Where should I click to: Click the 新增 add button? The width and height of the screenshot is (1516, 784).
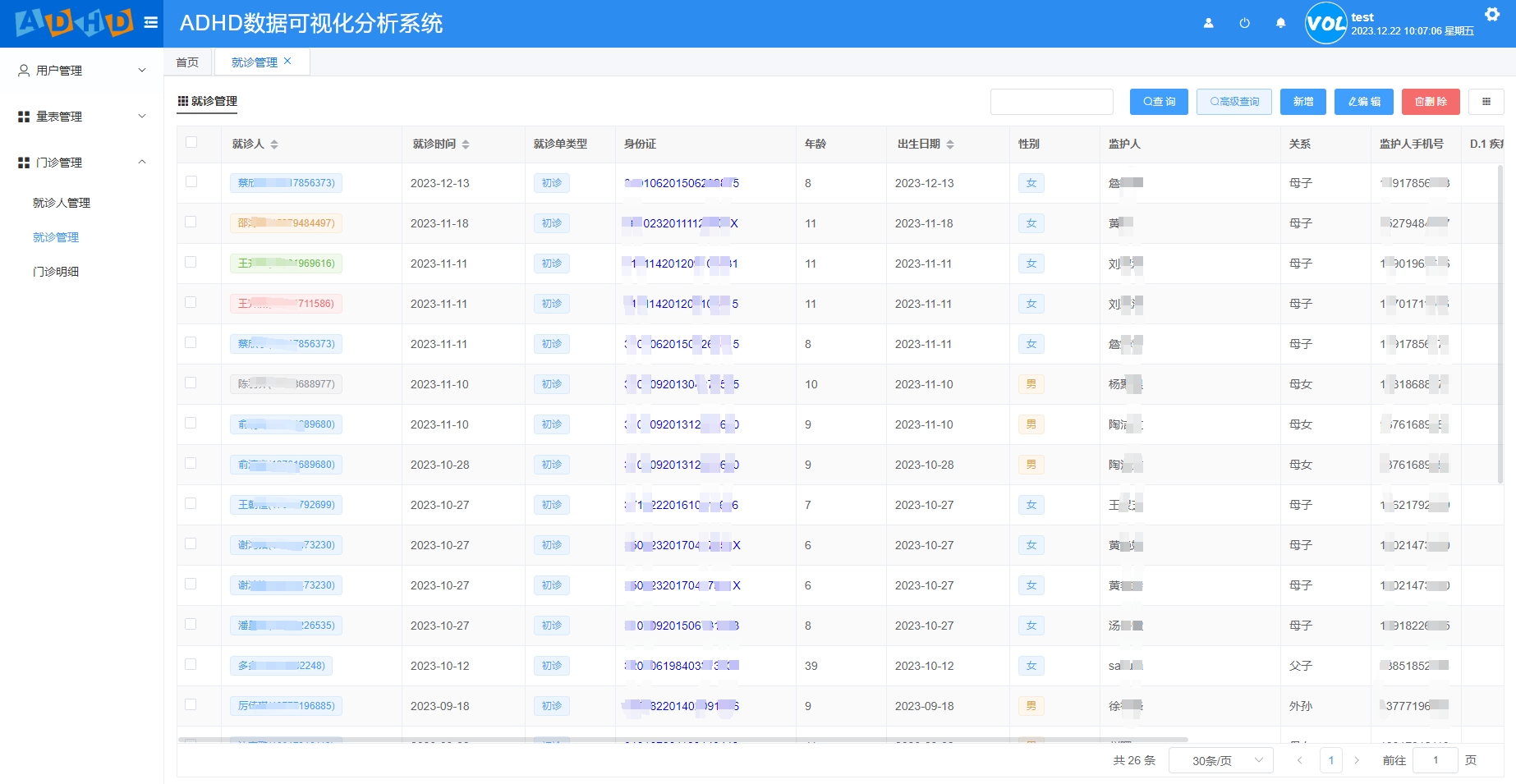pyautogui.click(x=1303, y=102)
